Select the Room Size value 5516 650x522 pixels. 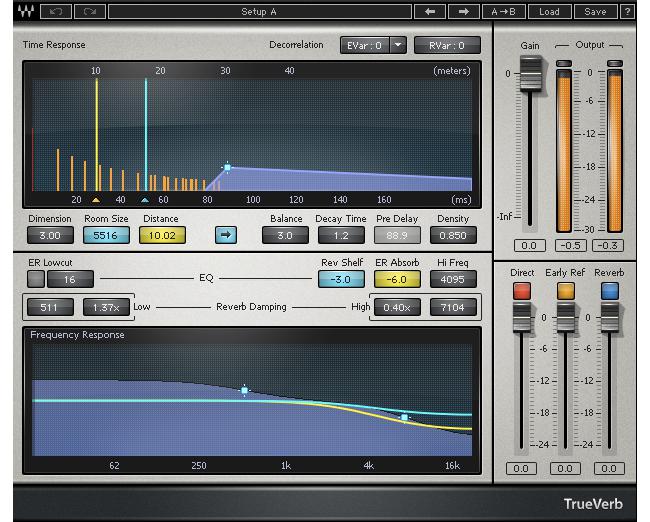point(106,236)
